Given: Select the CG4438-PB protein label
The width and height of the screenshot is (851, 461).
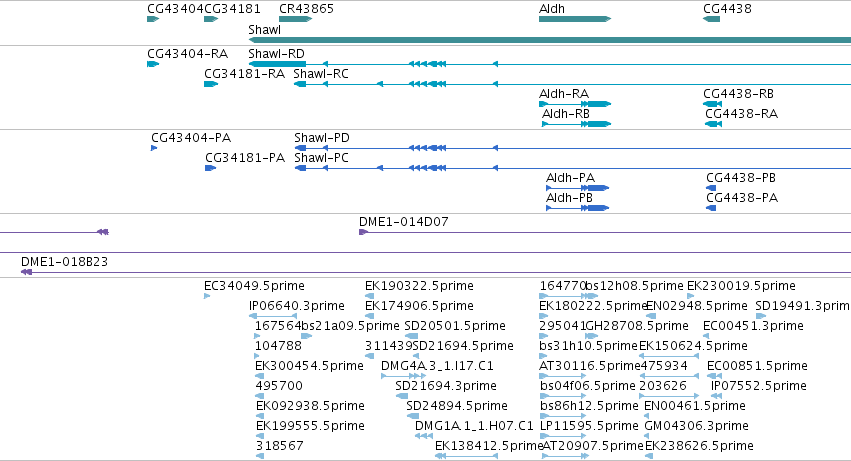Looking at the screenshot, I should [741, 178].
